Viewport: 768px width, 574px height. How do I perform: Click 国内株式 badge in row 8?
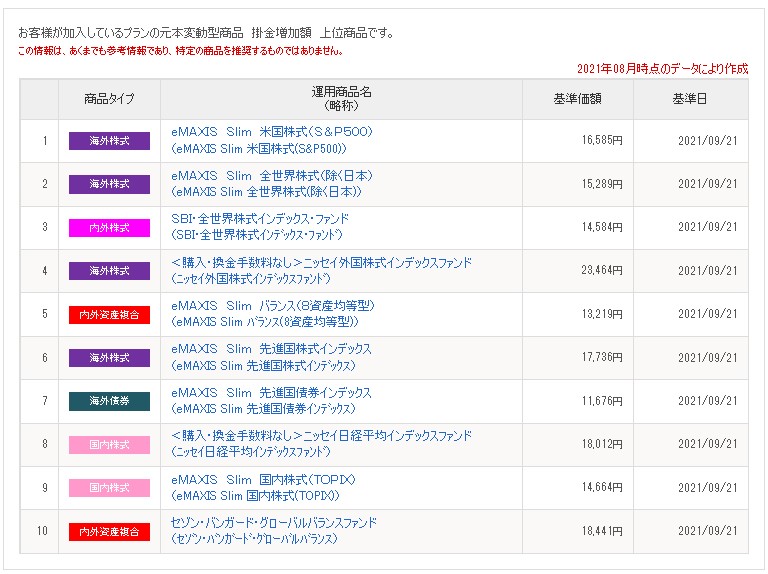tap(109, 445)
